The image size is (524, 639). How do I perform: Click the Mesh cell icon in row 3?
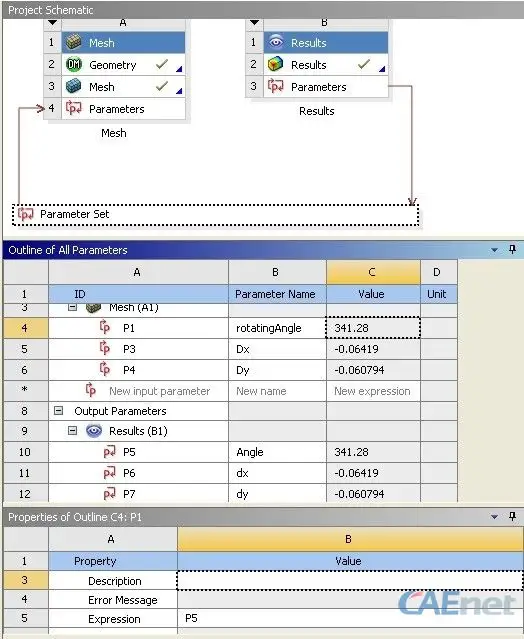74,86
